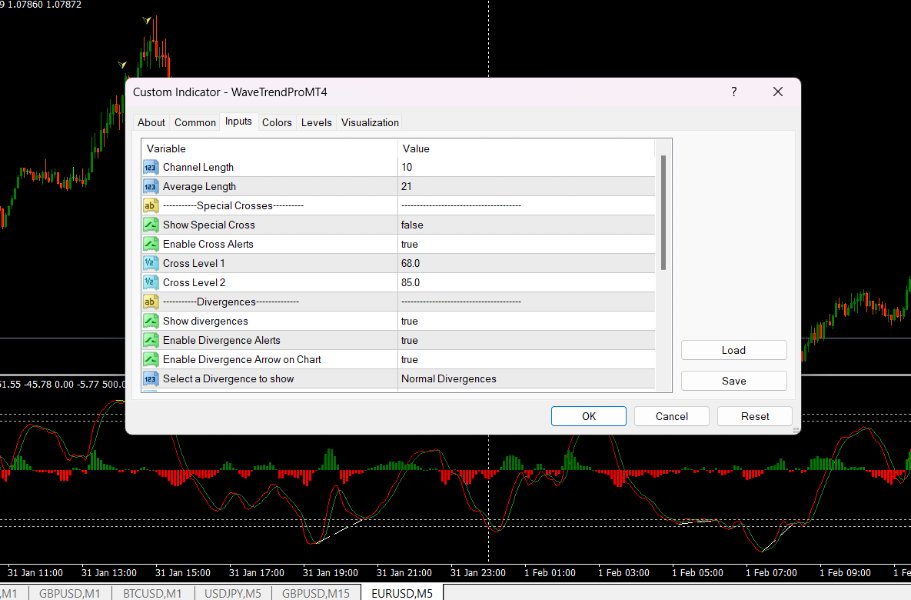Click the Enable Divergence Arrow on Chart icon

pyautogui.click(x=150, y=360)
